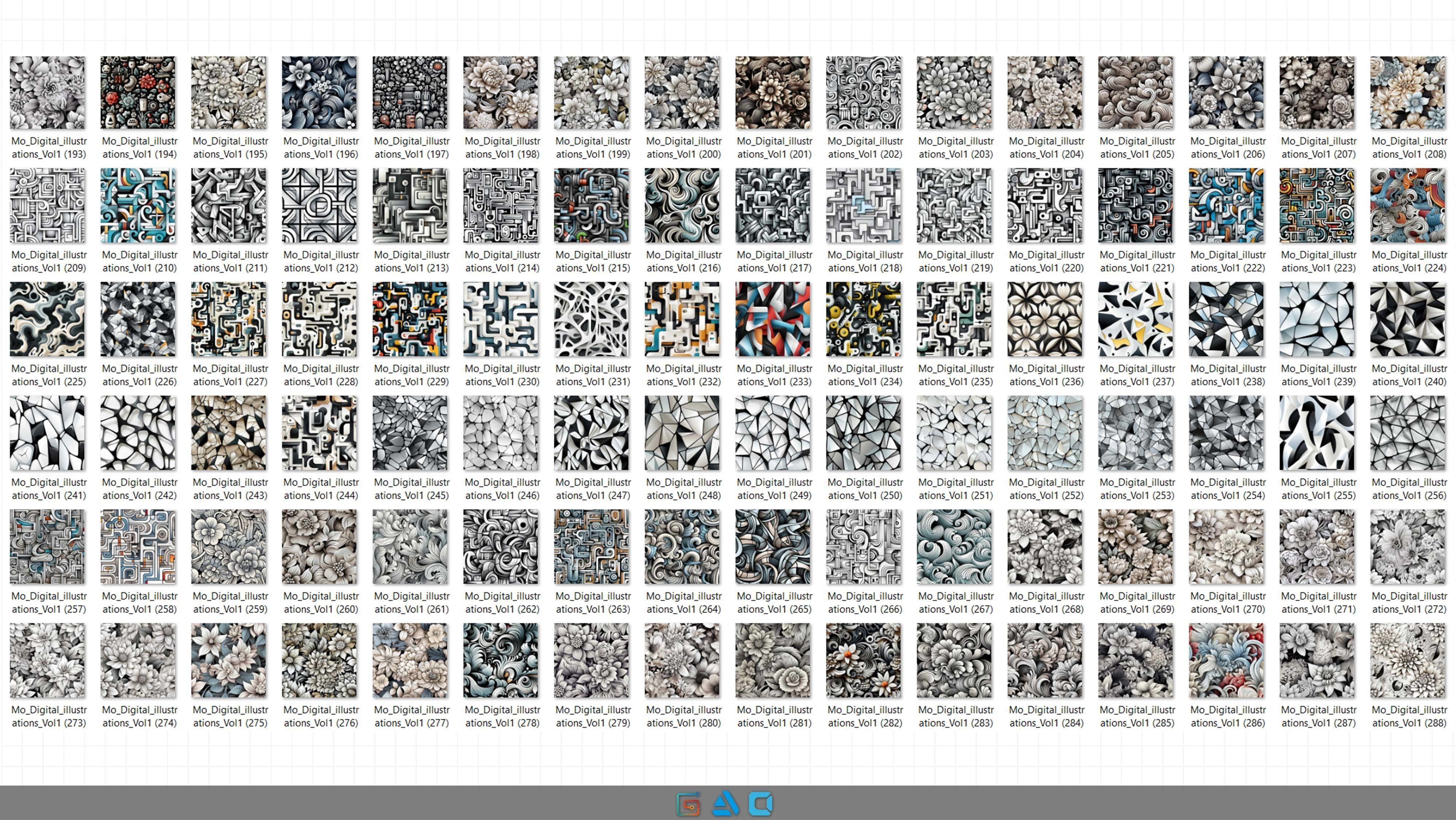Open the thumbnail above label (202)
1456x820 pixels.
click(x=864, y=93)
